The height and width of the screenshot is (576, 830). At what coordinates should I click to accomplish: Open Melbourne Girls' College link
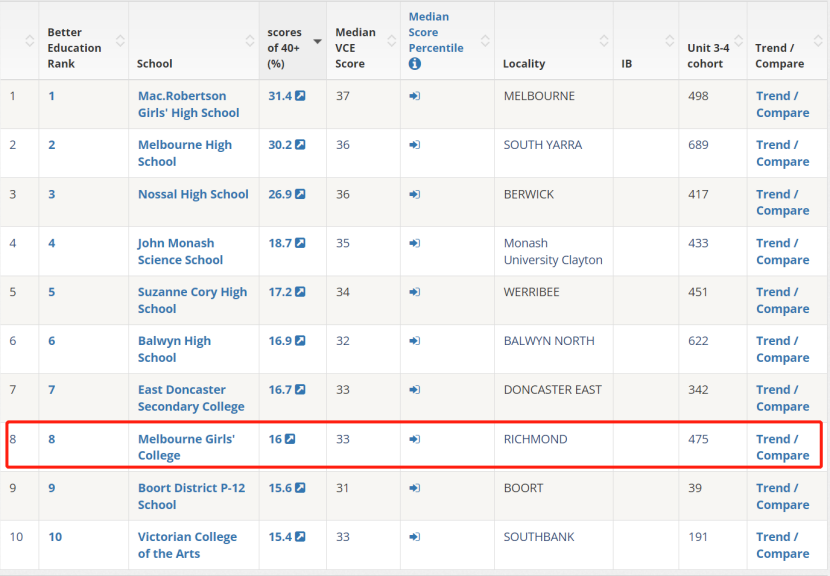point(186,447)
